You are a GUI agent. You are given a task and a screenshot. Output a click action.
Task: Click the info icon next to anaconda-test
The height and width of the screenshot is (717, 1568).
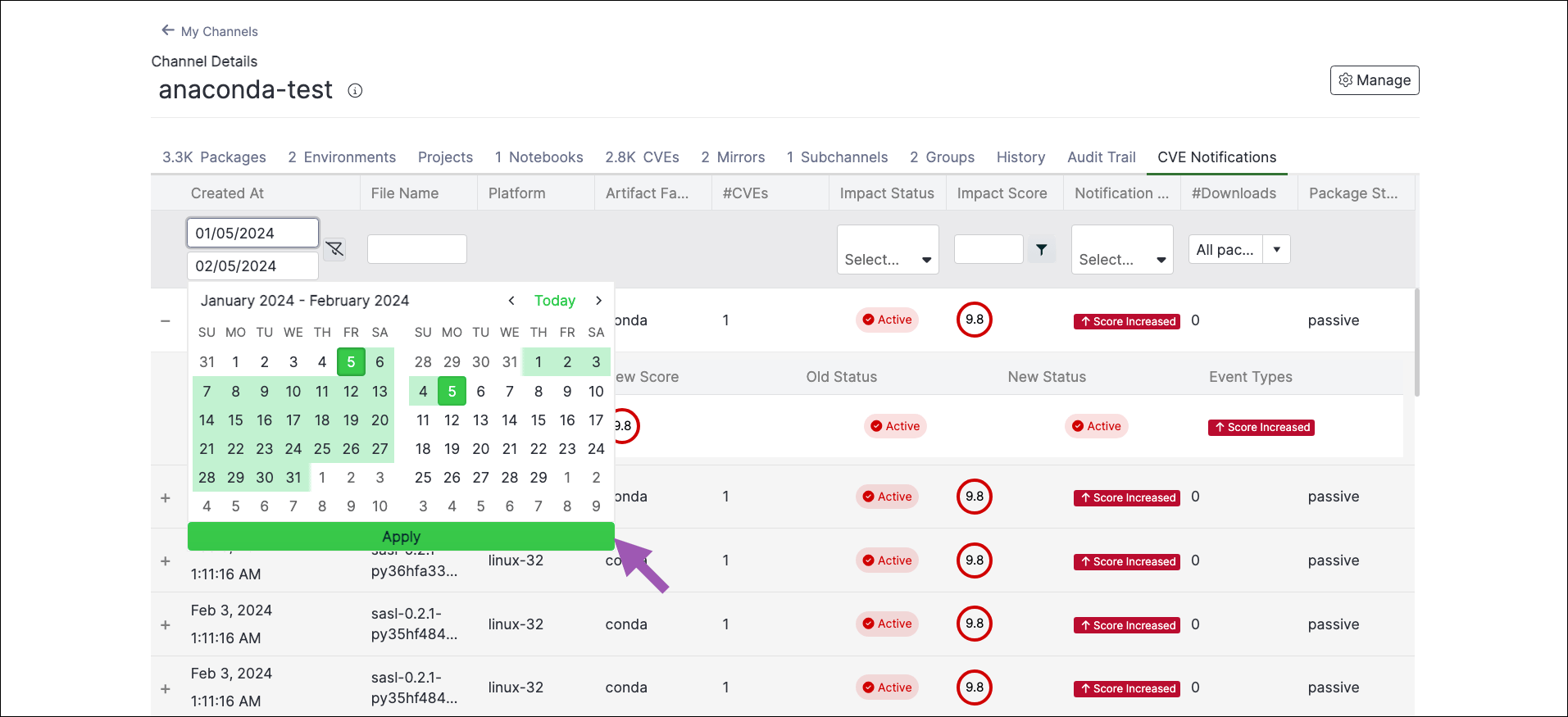pyautogui.click(x=355, y=91)
